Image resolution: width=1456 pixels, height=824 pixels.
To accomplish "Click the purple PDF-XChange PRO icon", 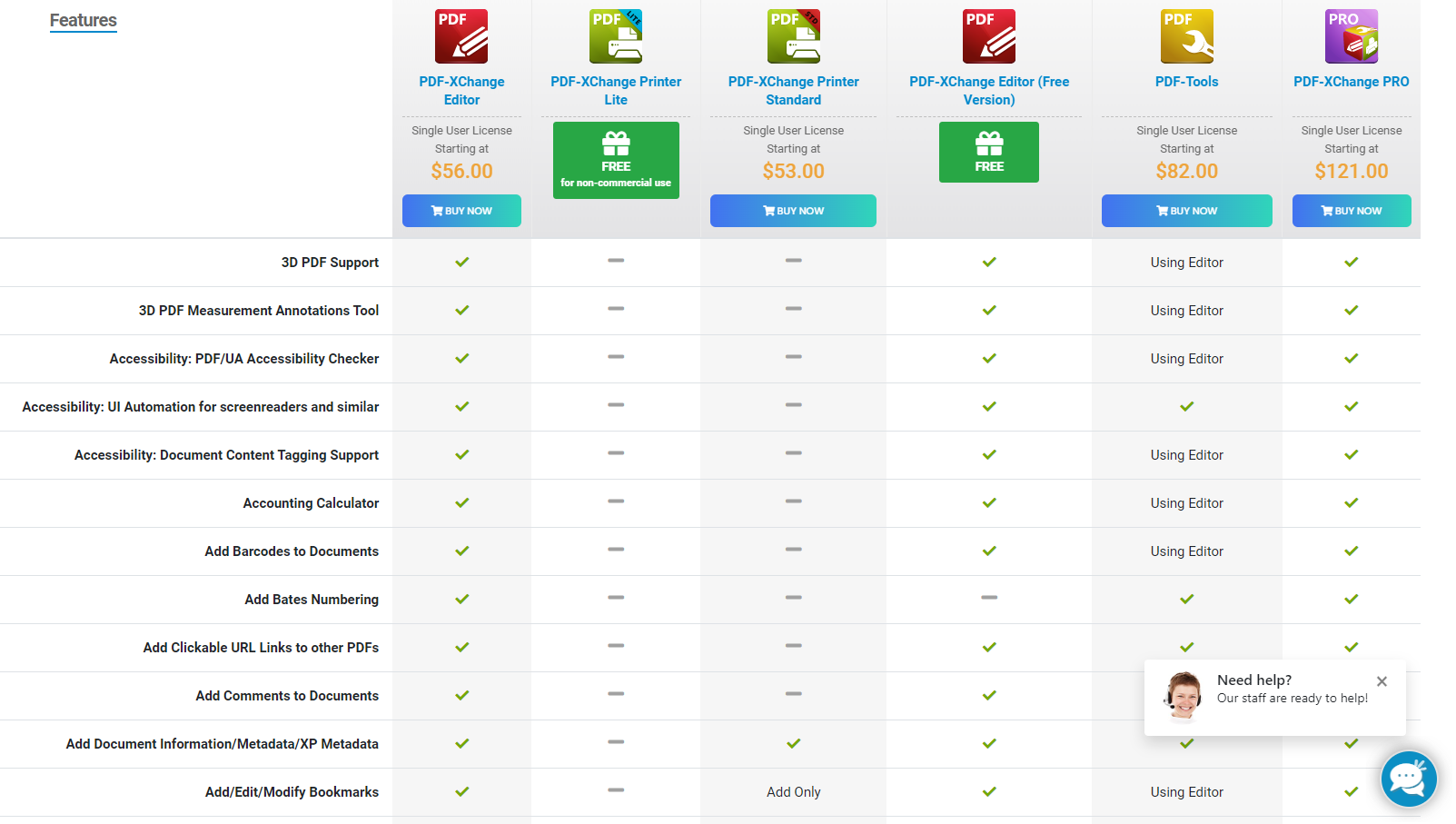I will [x=1351, y=36].
